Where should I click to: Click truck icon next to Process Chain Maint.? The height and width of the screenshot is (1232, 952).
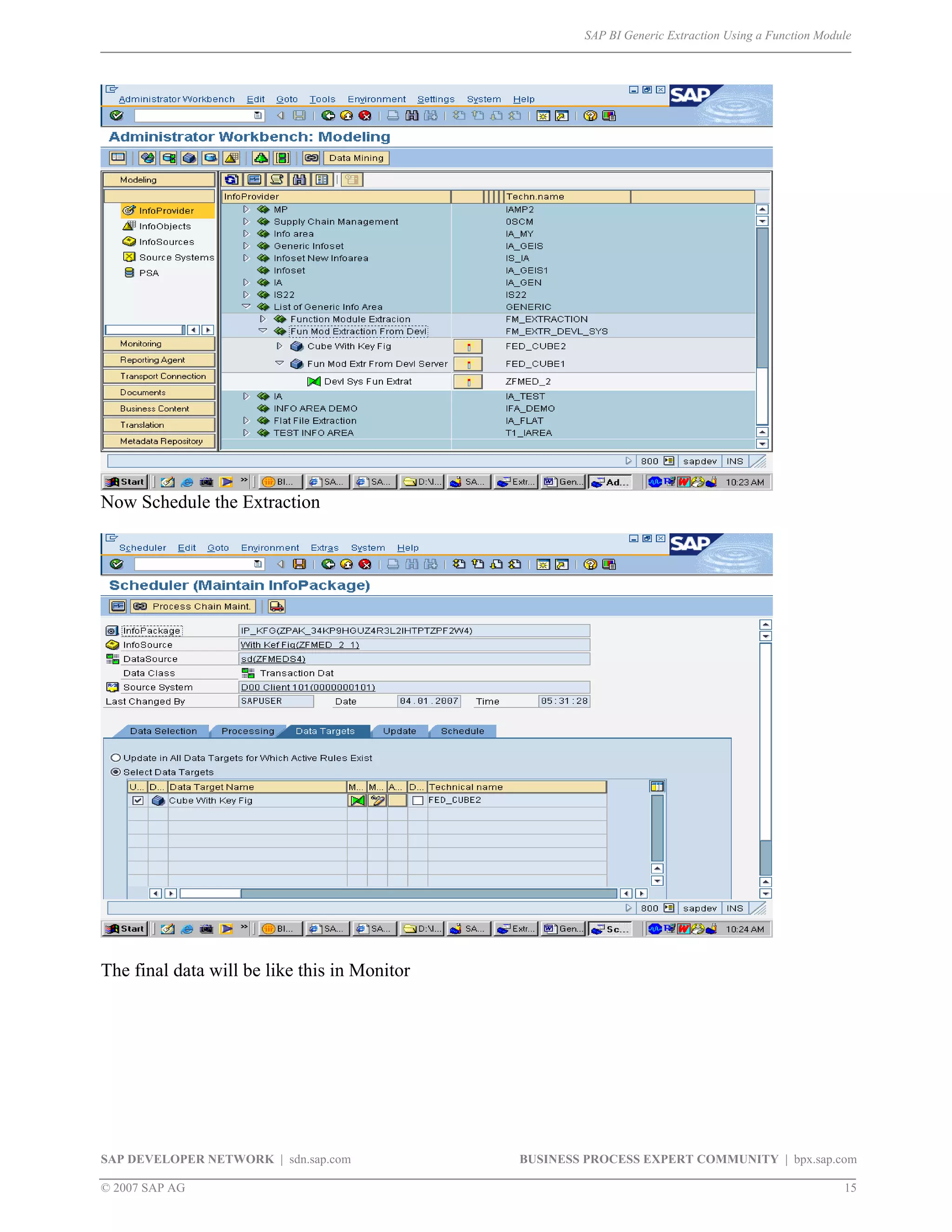277,606
